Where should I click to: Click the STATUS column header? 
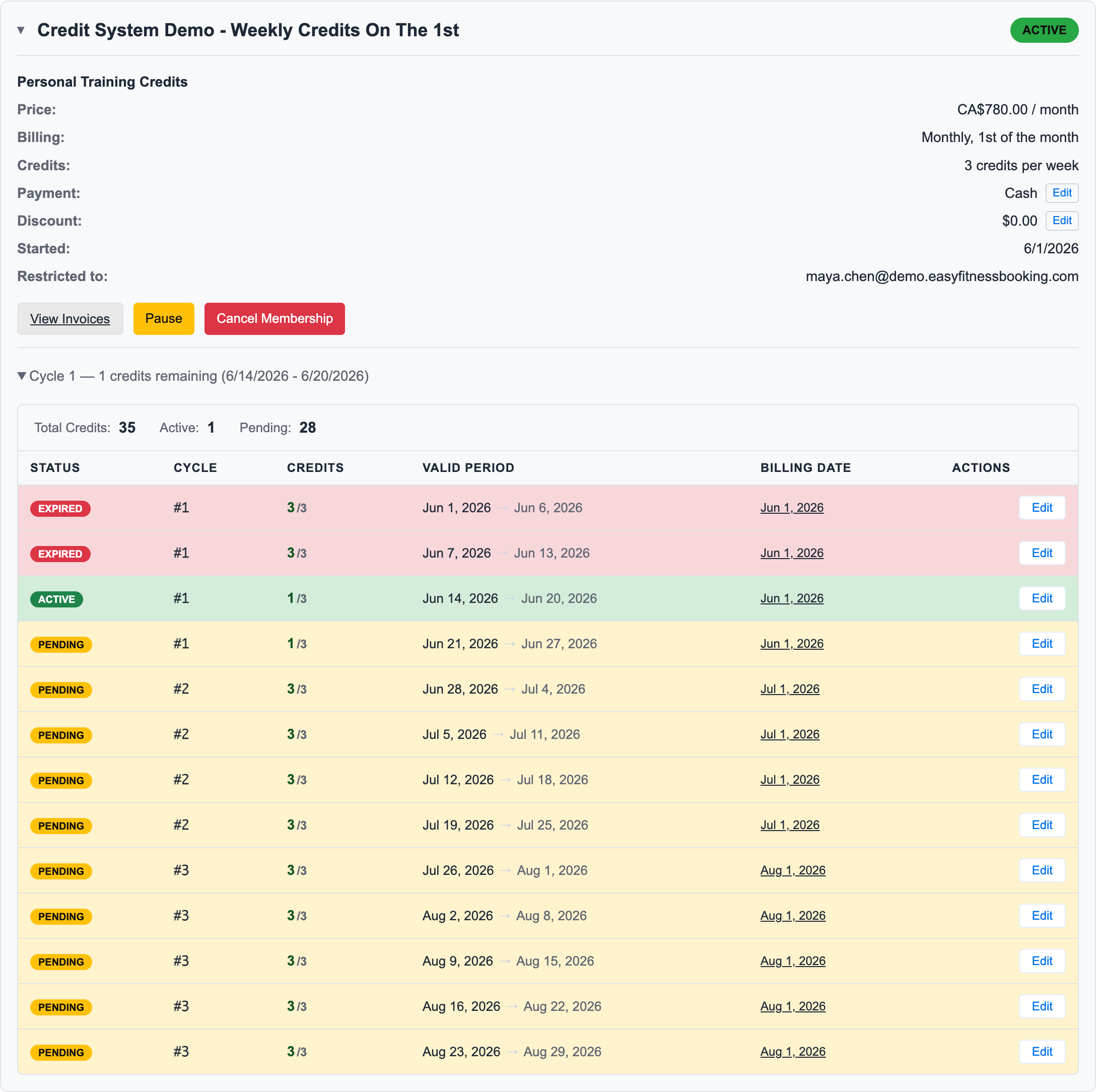click(x=55, y=468)
